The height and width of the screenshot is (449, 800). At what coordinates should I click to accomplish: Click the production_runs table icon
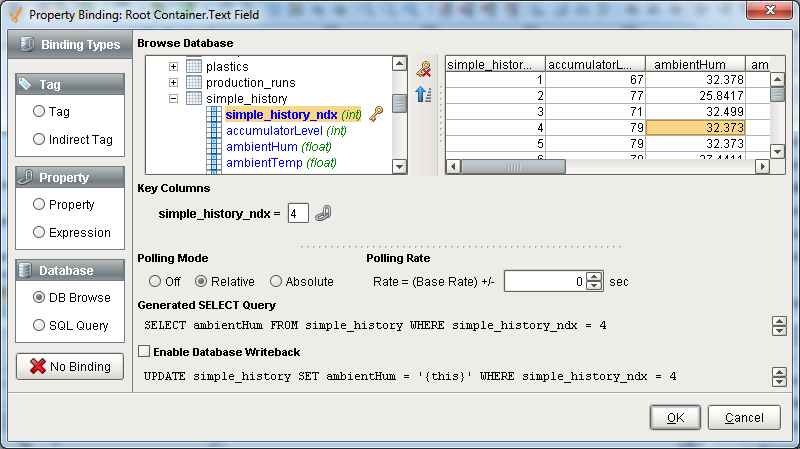tap(194, 83)
